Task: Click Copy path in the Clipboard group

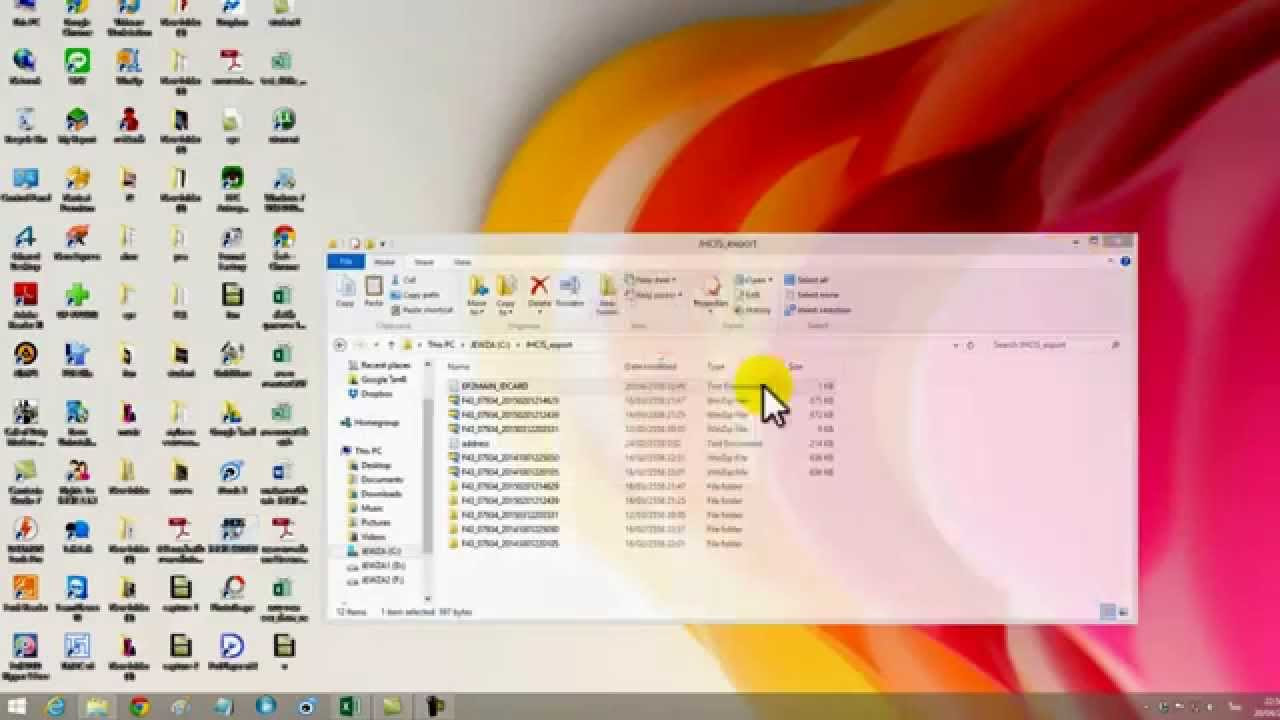Action: pos(415,295)
